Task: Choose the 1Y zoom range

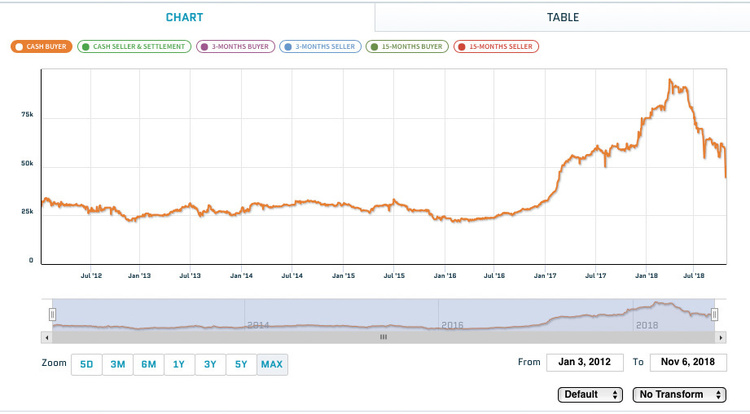Action: click(x=179, y=364)
